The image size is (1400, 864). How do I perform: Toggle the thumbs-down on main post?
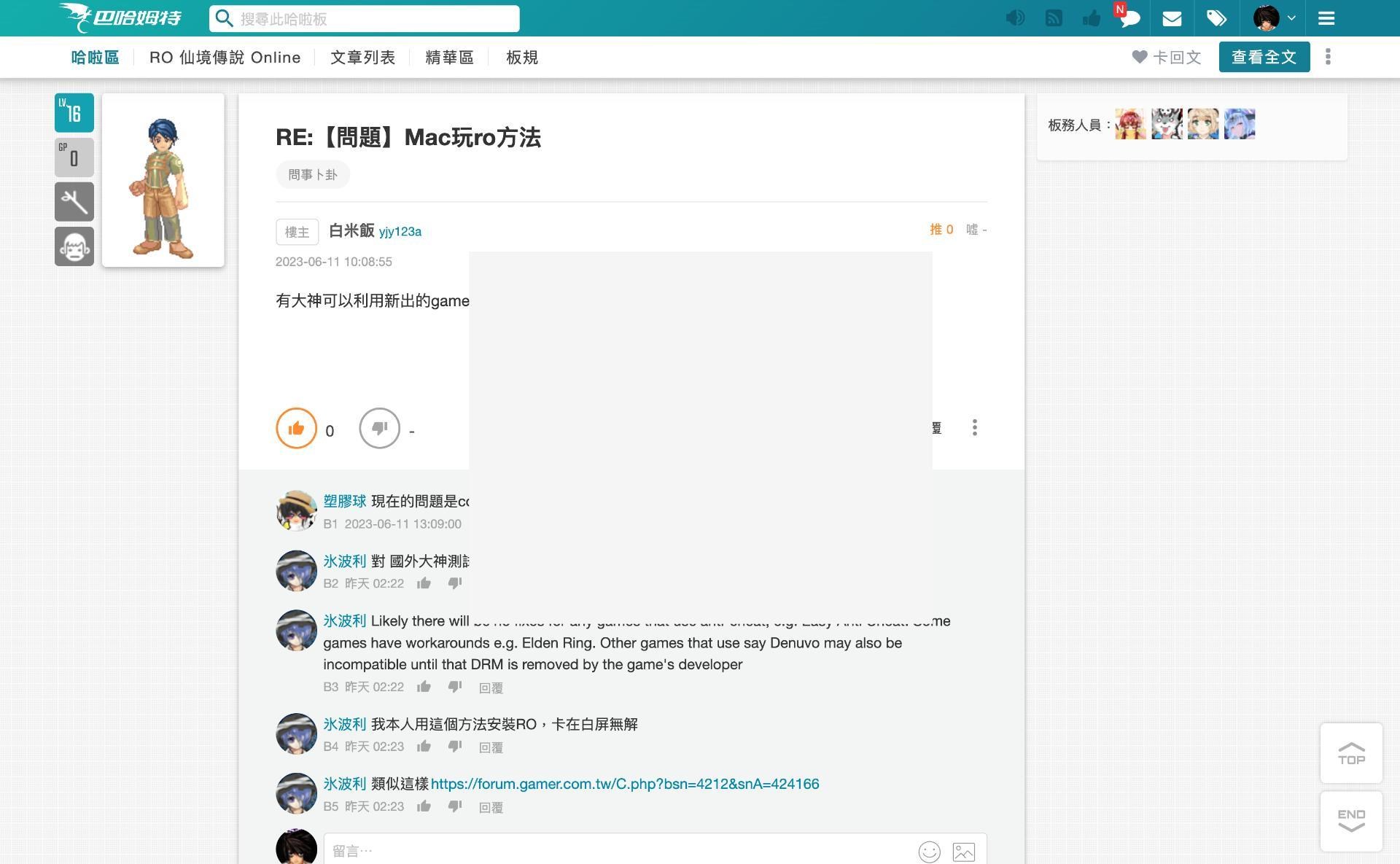click(x=379, y=428)
